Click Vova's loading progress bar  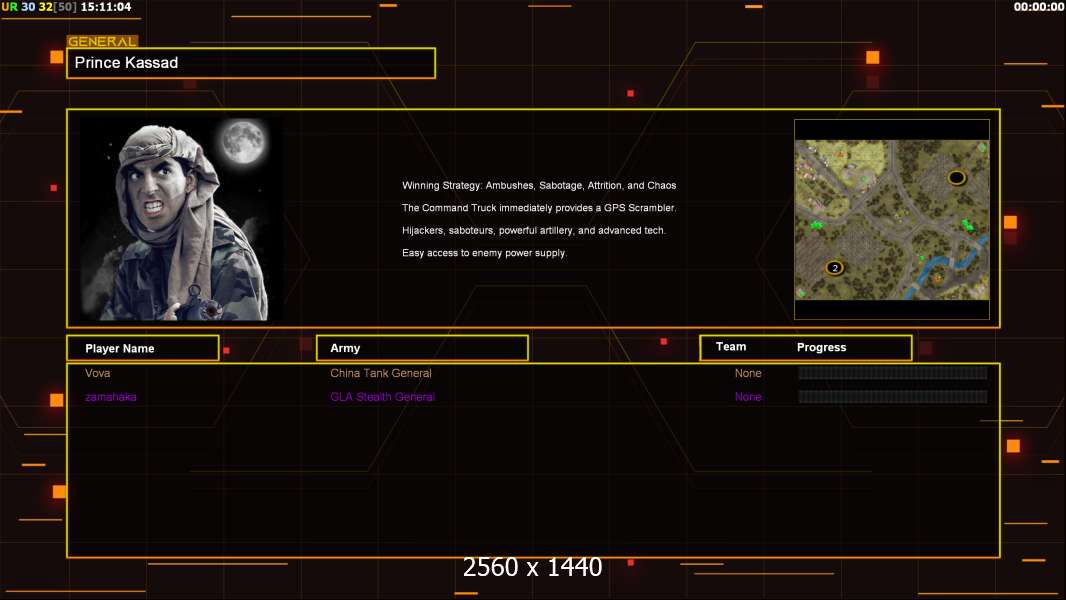pyautogui.click(x=892, y=373)
